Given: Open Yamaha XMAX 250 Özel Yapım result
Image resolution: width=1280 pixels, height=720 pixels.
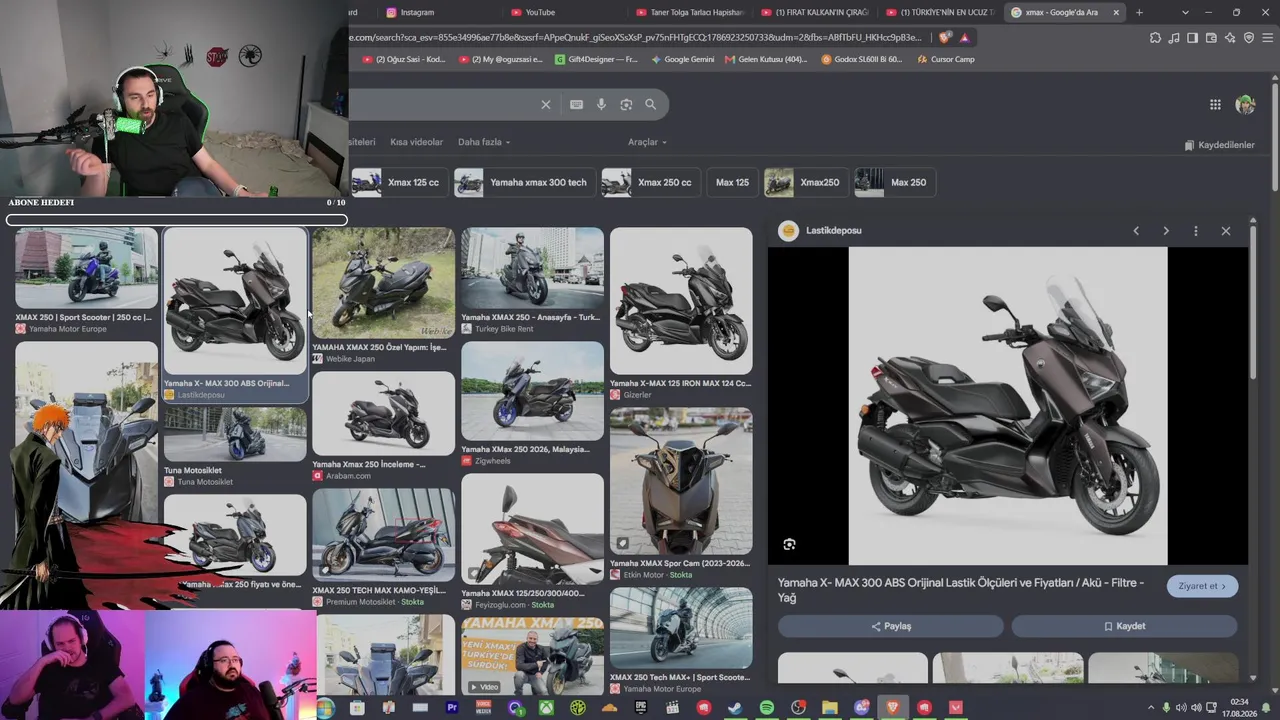Looking at the screenshot, I should pos(383,296).
